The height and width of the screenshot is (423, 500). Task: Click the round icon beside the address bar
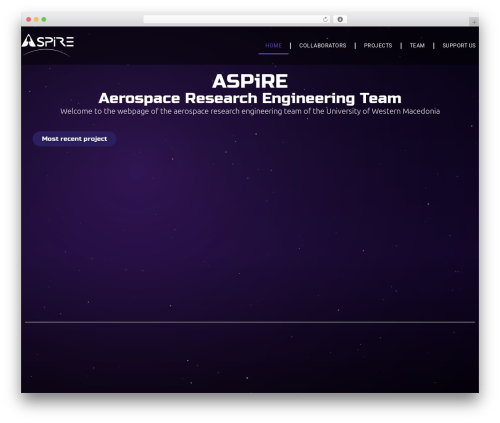340,20
